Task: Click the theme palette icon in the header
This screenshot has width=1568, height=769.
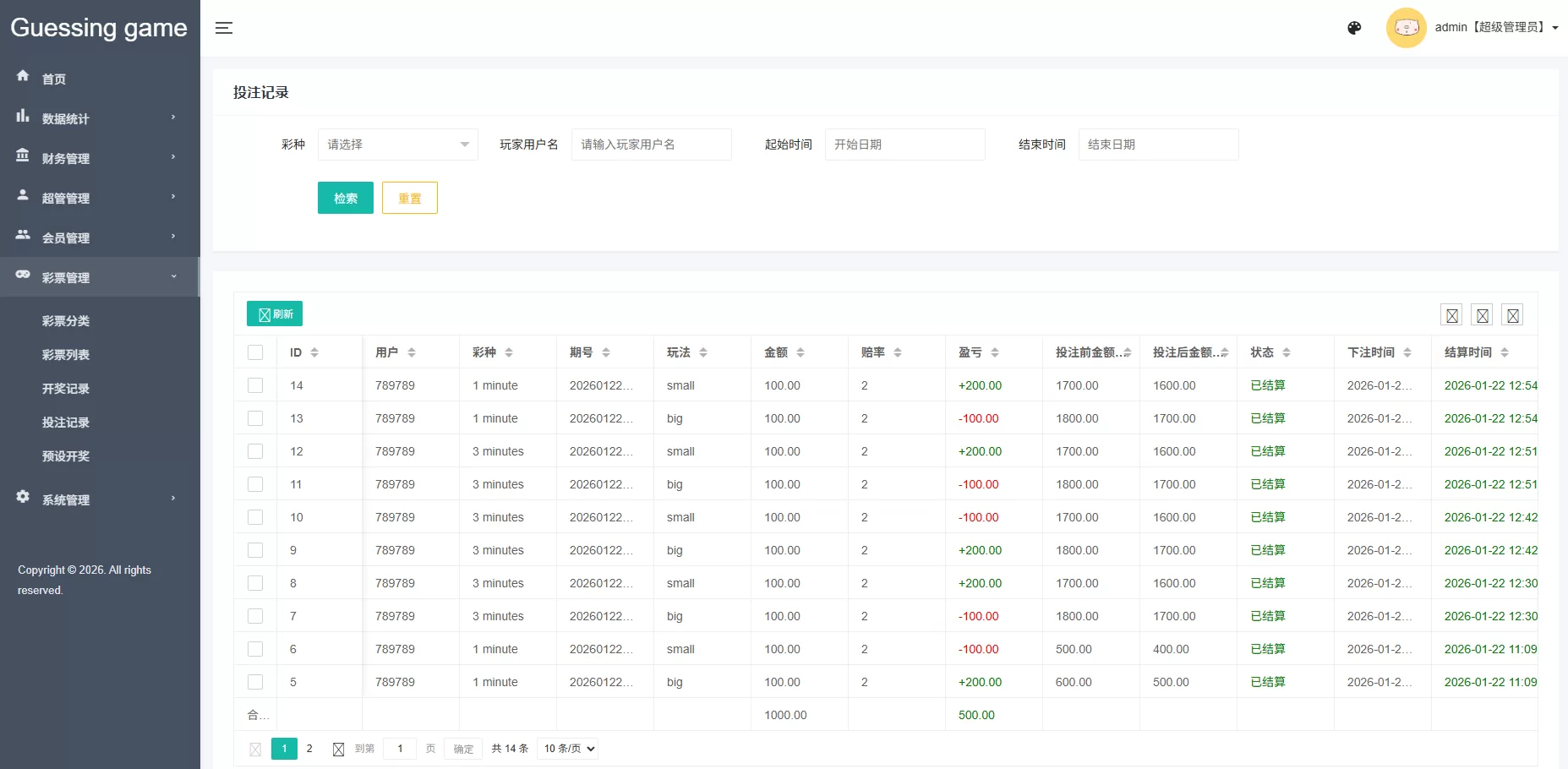Action: [x=1353, y=28]
